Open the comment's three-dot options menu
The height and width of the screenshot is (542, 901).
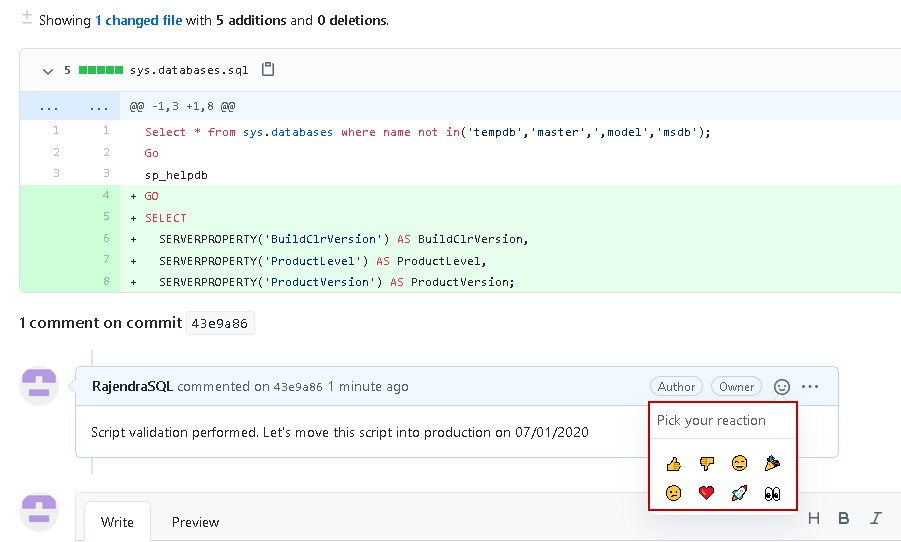coord(810,386)
